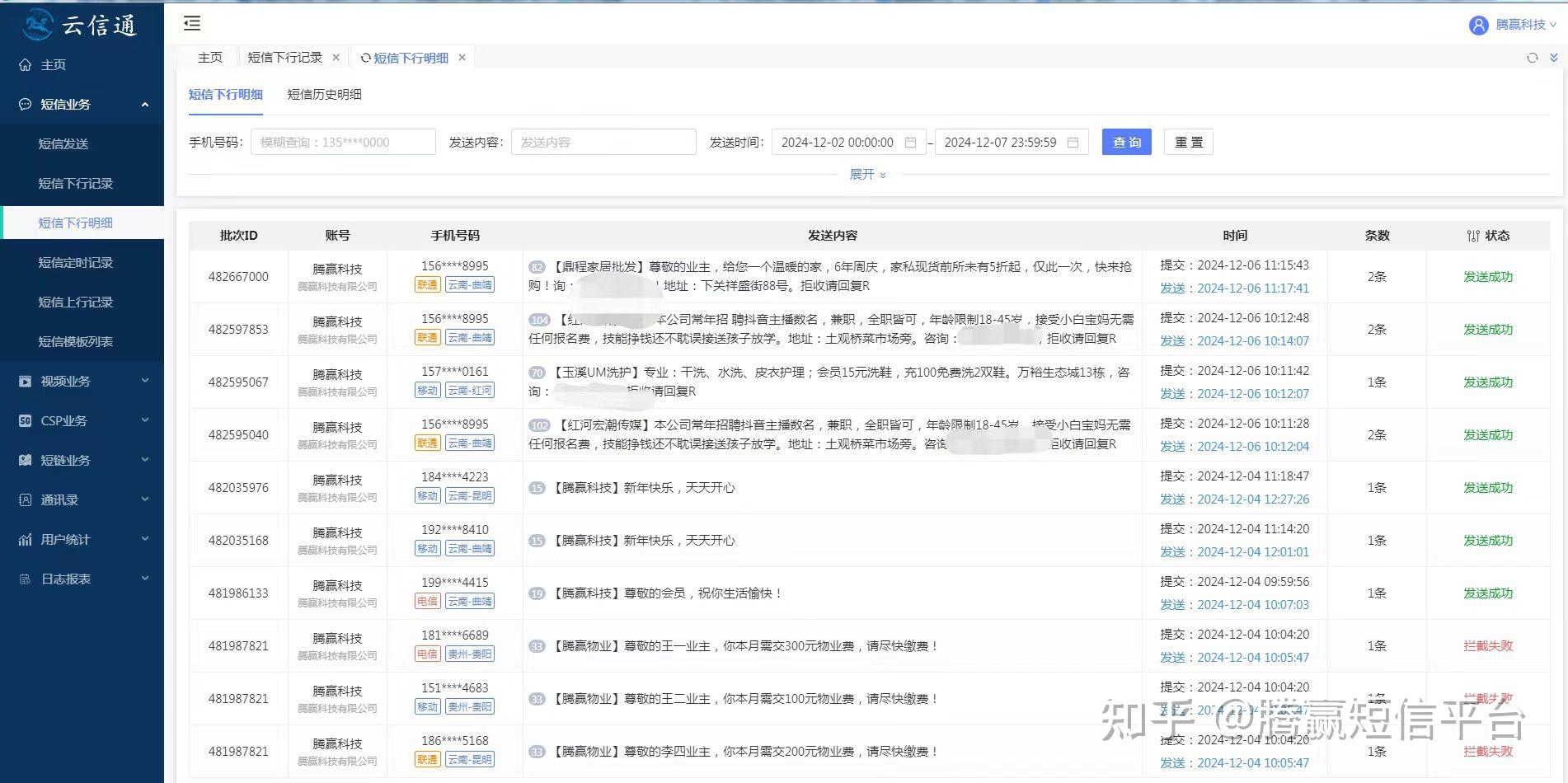Click phone number 157****0161
Screen dimensions: 1568x783
pos(454,372)
